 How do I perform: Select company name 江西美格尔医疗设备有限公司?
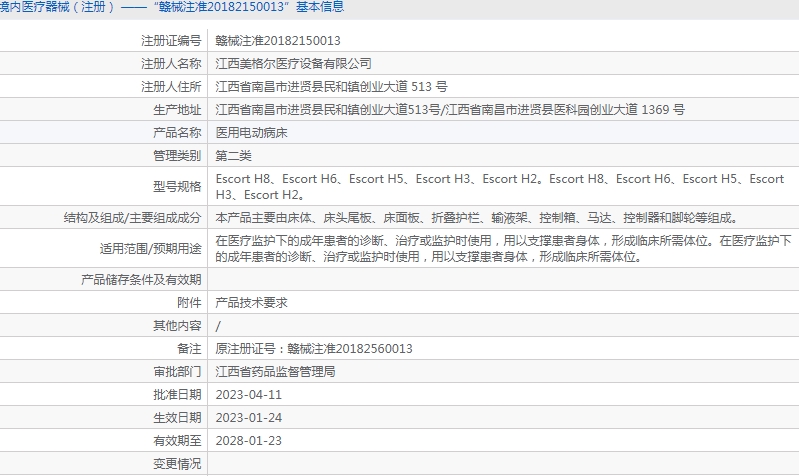point(293,64)
